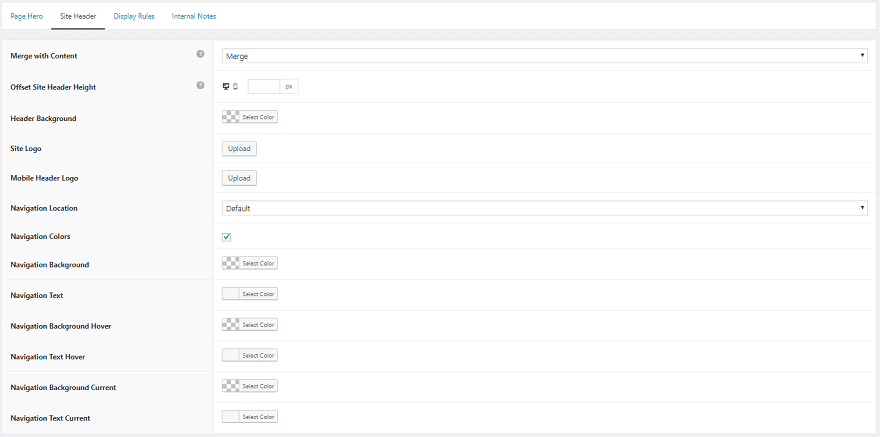This screenshot has width=880, height=437.
Task: Select the mobile device icon for offset
Action: click(236, 87)
